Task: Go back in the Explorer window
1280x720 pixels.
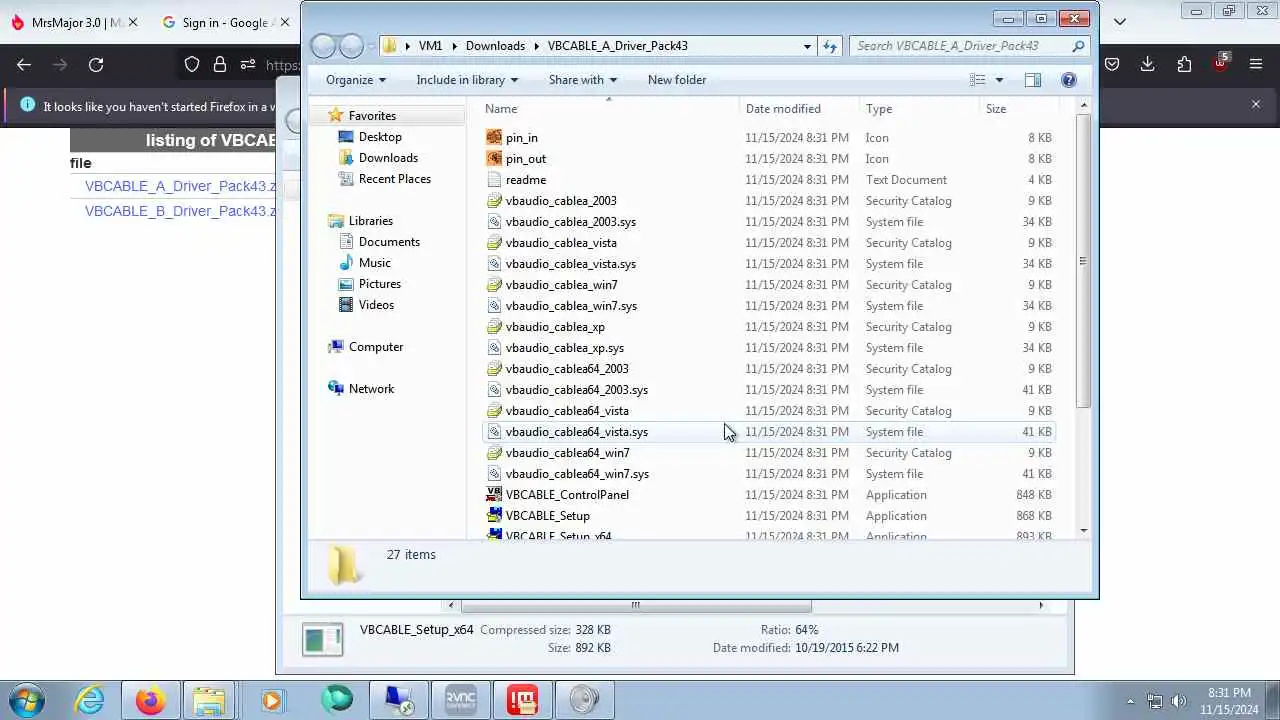Action: tap(323, 46)
